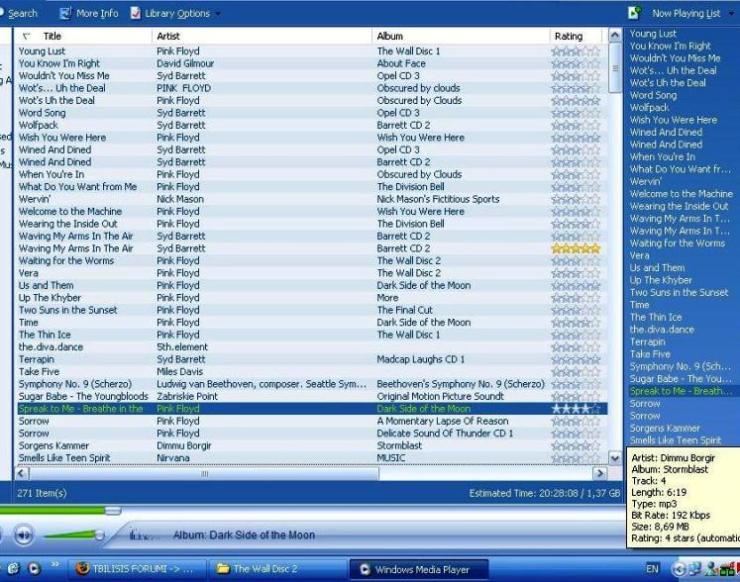This screenshot has height=582, width=740.
Task: Select You Know I'm Right track
Action: [x=311, y=63]
